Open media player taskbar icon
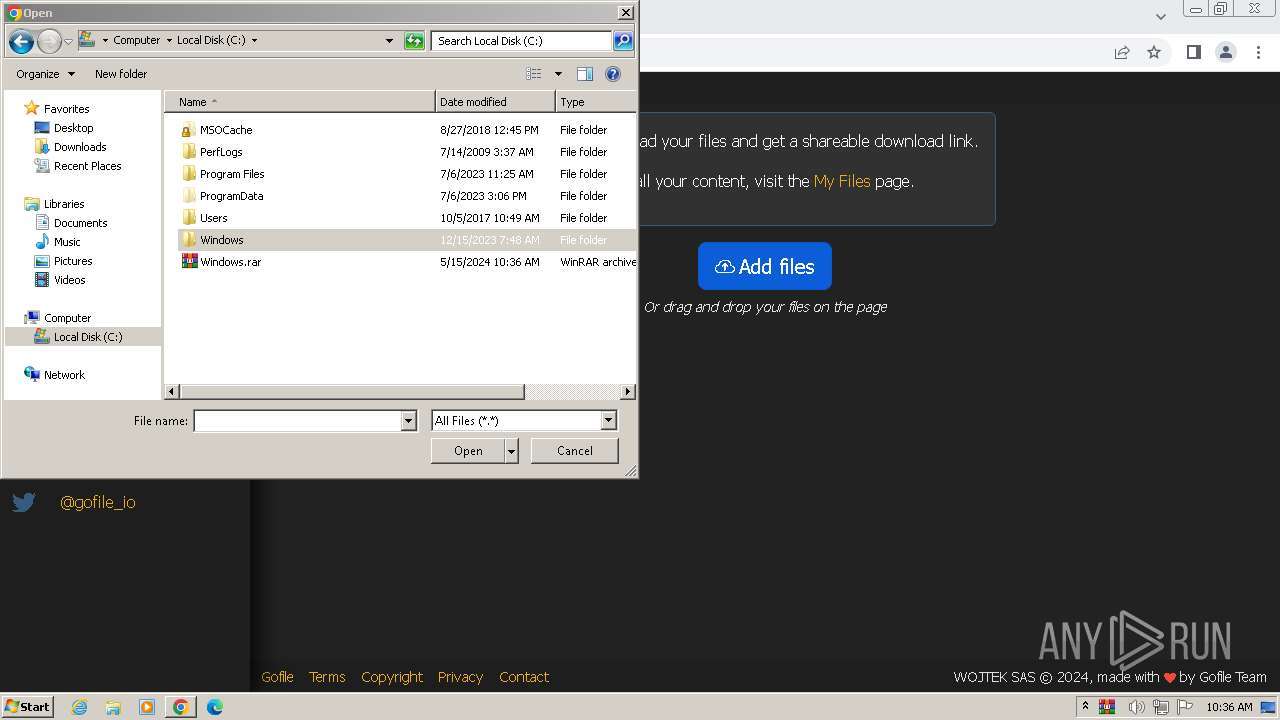This screenshot has width=1280, height=720. point(147,707)
